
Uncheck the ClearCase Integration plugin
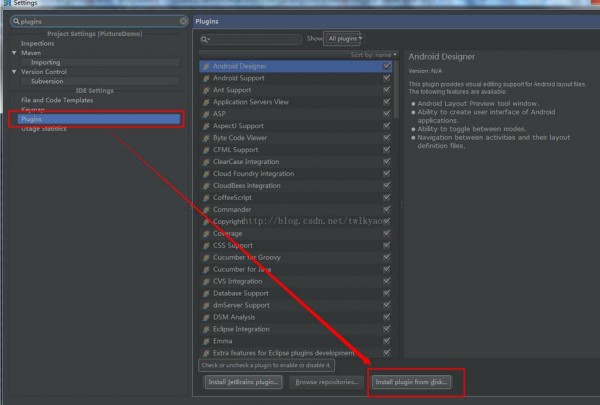pyautogui.click(x=386, y=161)
